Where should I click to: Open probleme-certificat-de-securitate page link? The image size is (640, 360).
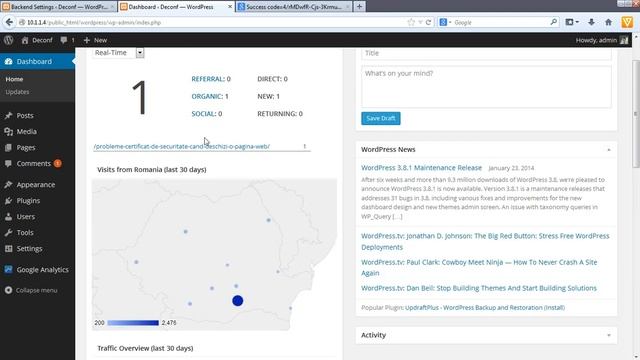[x=182, y=146]
